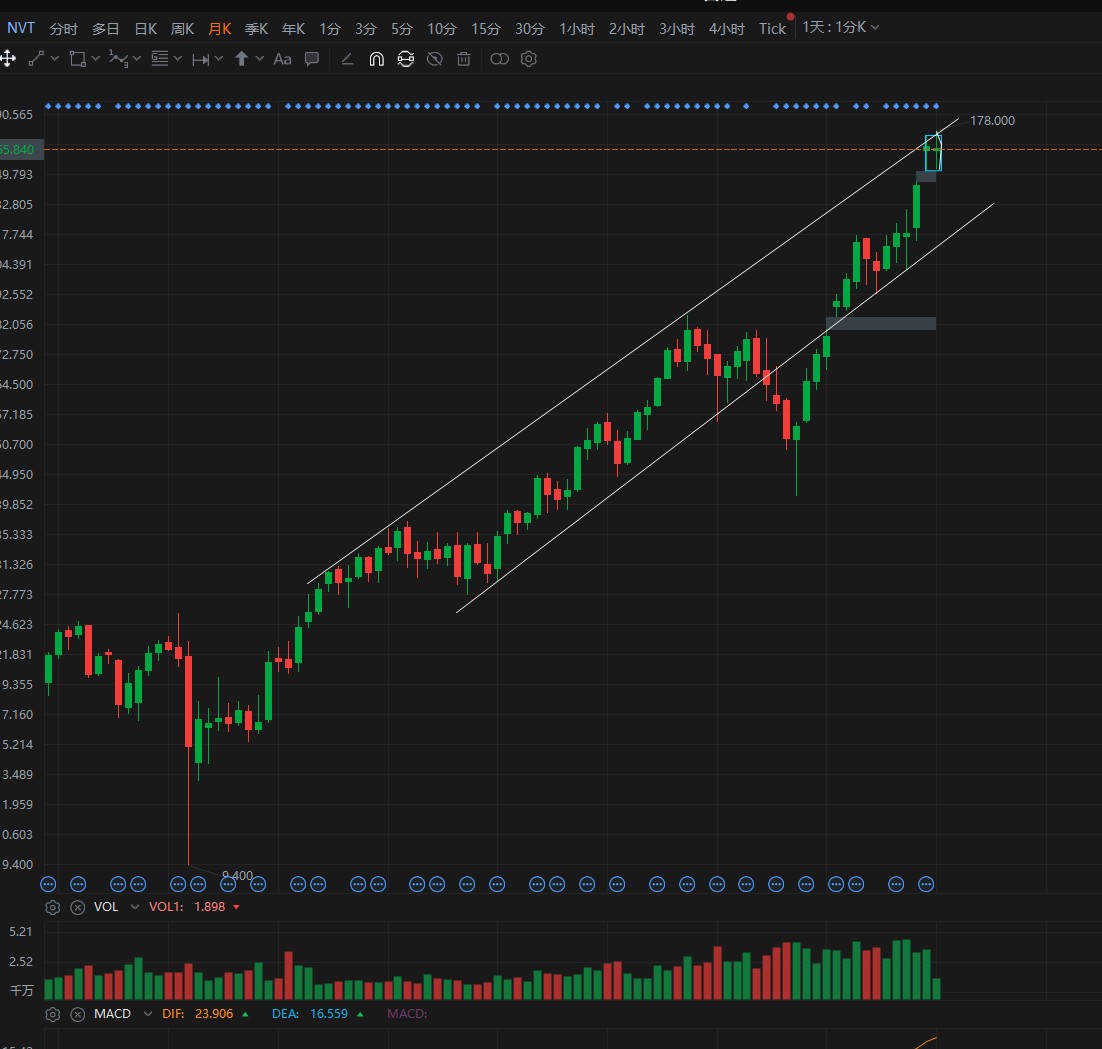Image resolution: width=1102 pixels, height=1049 pixels.
Task: Switch to 5分 five-minute interval
Action: (401, 29)
